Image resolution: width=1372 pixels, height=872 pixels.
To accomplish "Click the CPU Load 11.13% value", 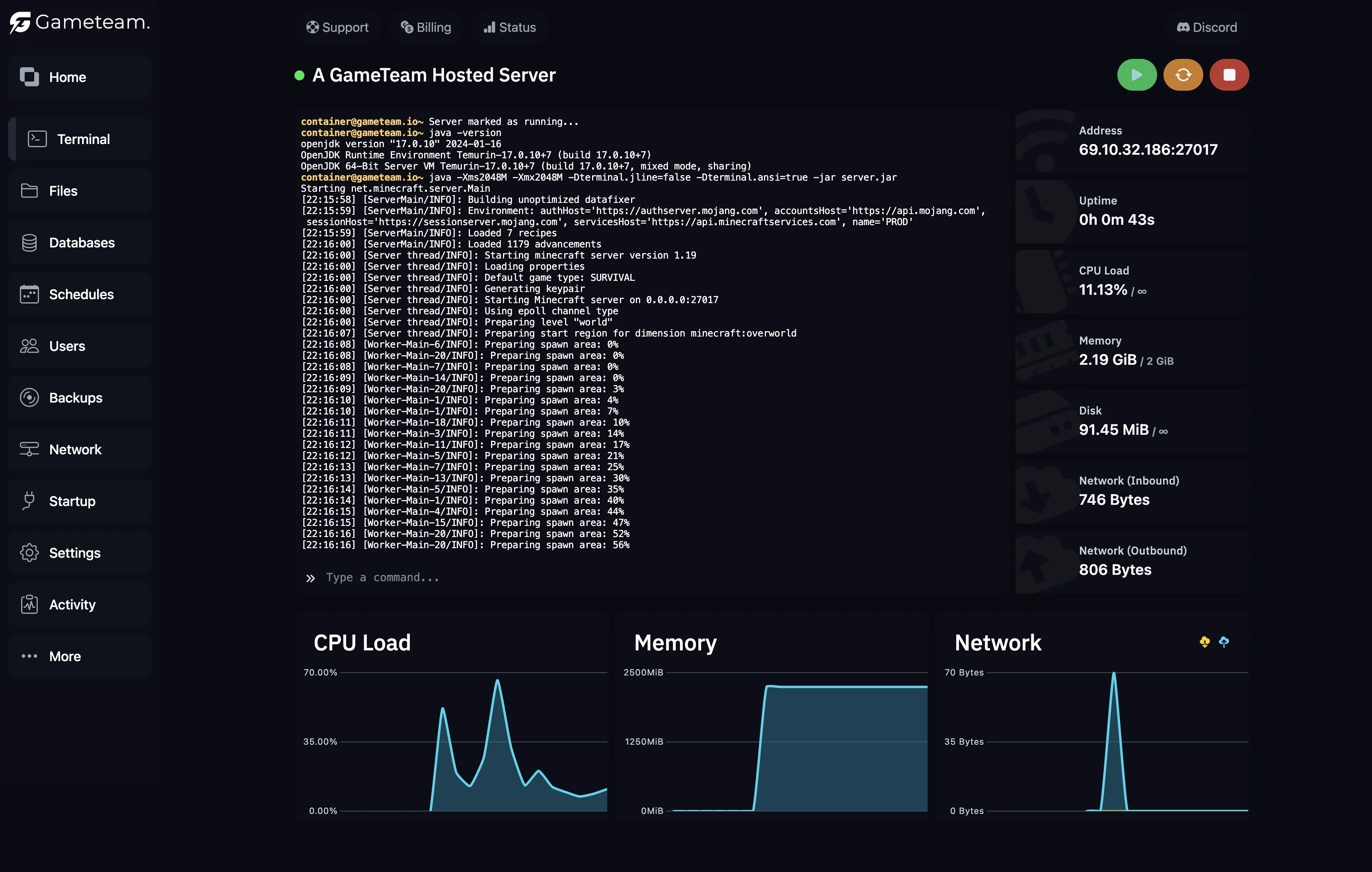I will (1103, 290).
